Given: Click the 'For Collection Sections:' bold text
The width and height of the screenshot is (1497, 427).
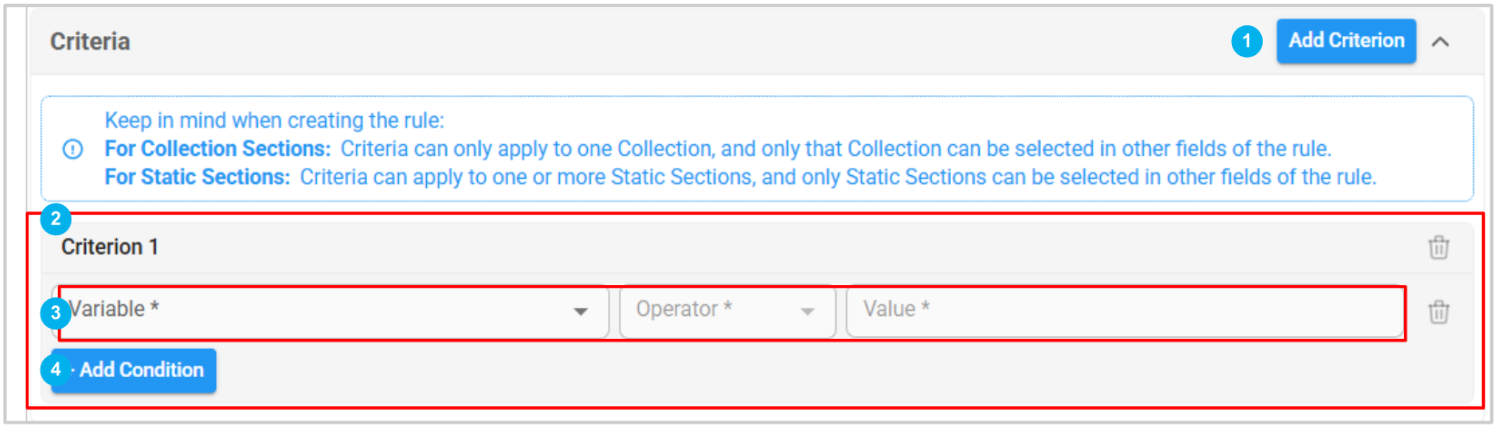Looking at the screenshot, I should [x=219, y=150].
